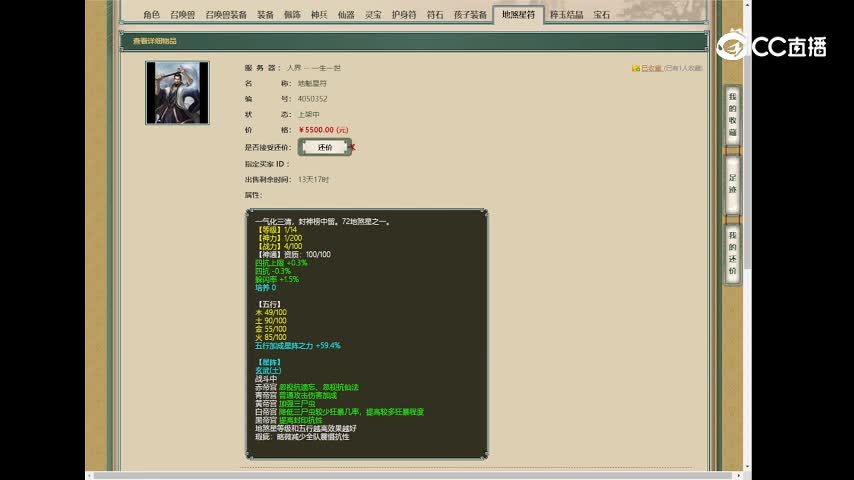
Task: Click the item name 地魁星符
Action: click(312, 83)
